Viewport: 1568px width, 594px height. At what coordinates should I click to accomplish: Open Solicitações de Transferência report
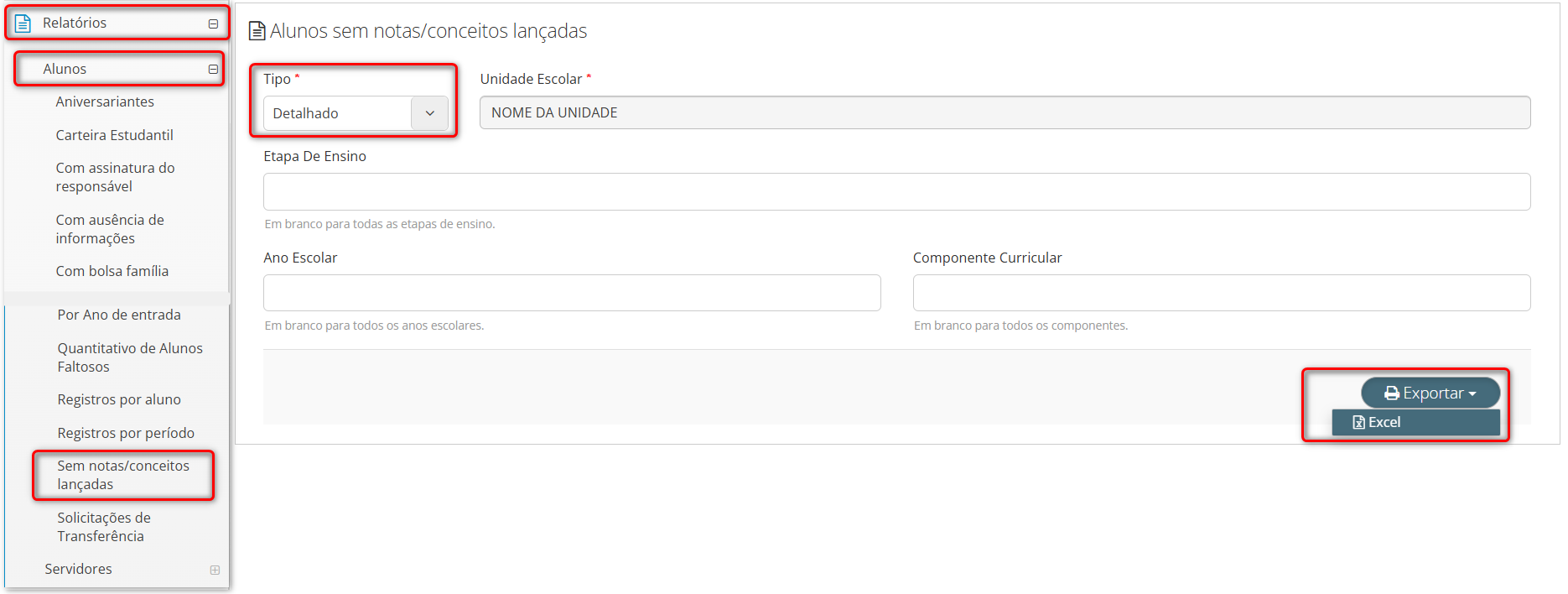click(103, 527)
